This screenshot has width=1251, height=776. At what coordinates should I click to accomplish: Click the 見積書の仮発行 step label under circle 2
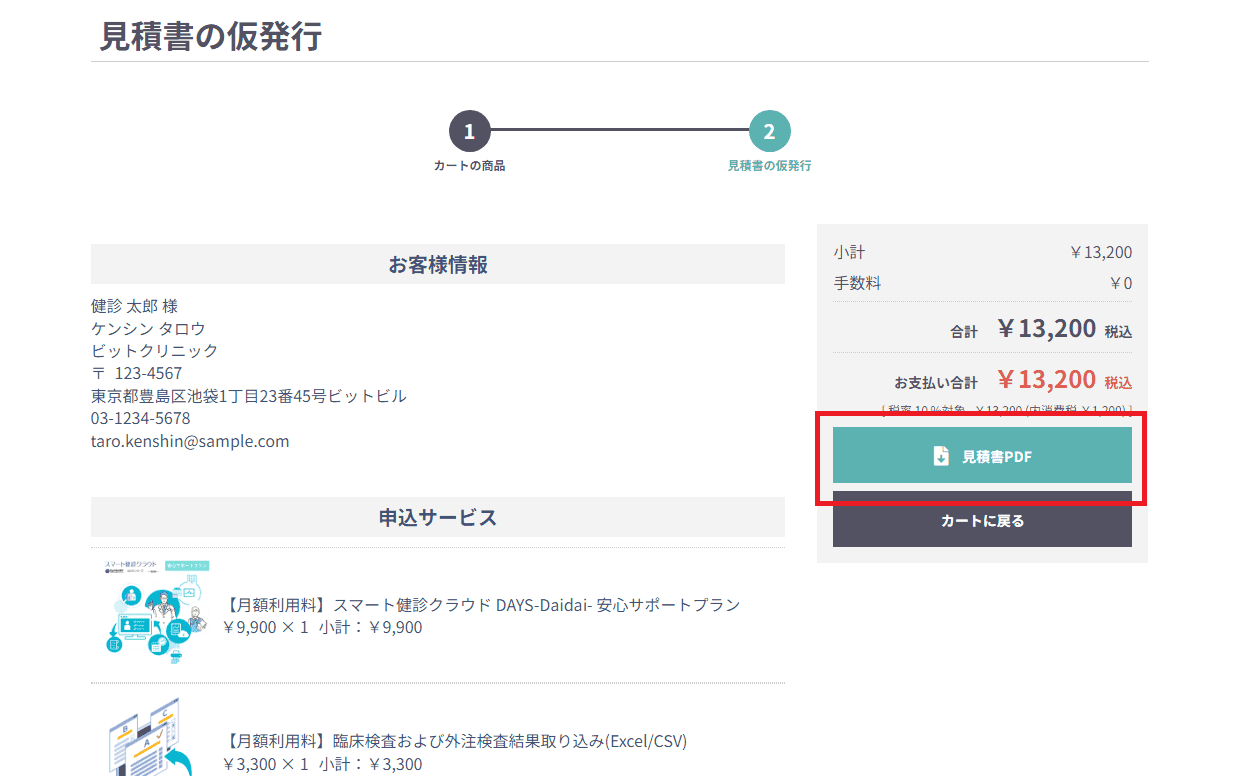coord(769,166)
